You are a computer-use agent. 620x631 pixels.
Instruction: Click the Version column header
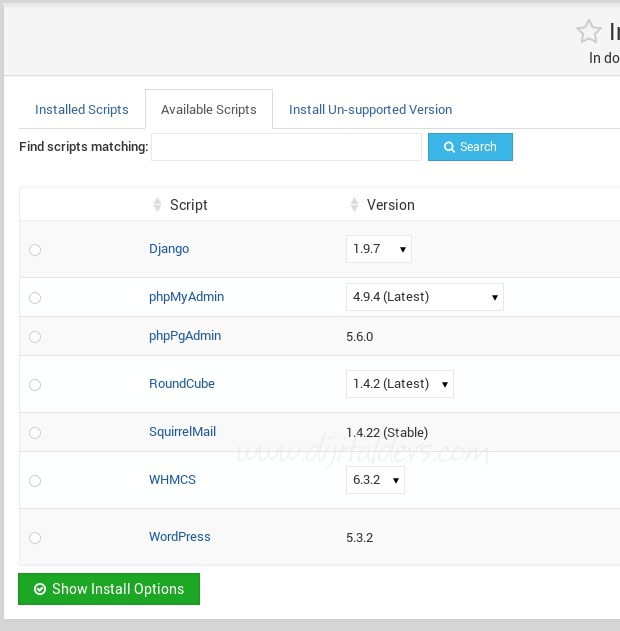(x=390, y=205)
